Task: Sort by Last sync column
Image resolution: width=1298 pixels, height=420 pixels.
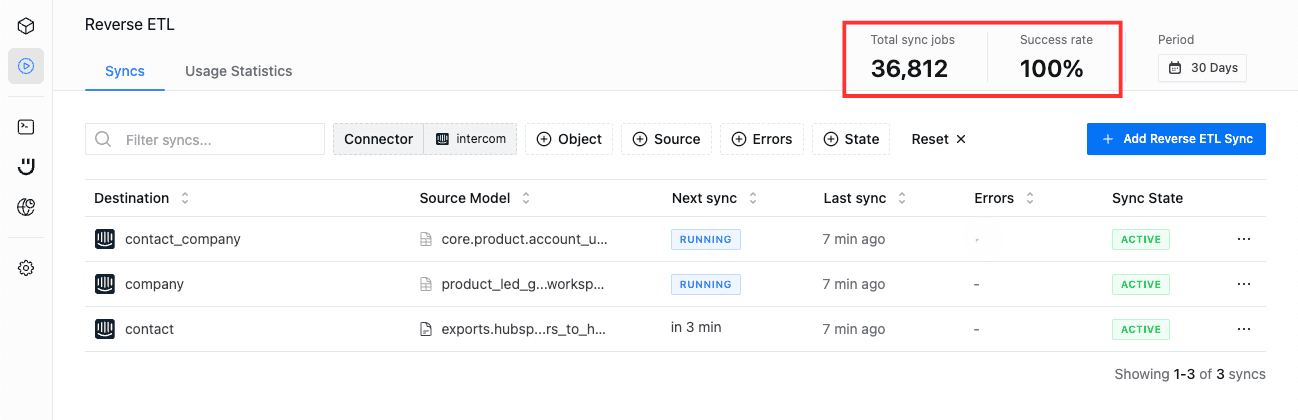Action: click(x=901, y=198)
